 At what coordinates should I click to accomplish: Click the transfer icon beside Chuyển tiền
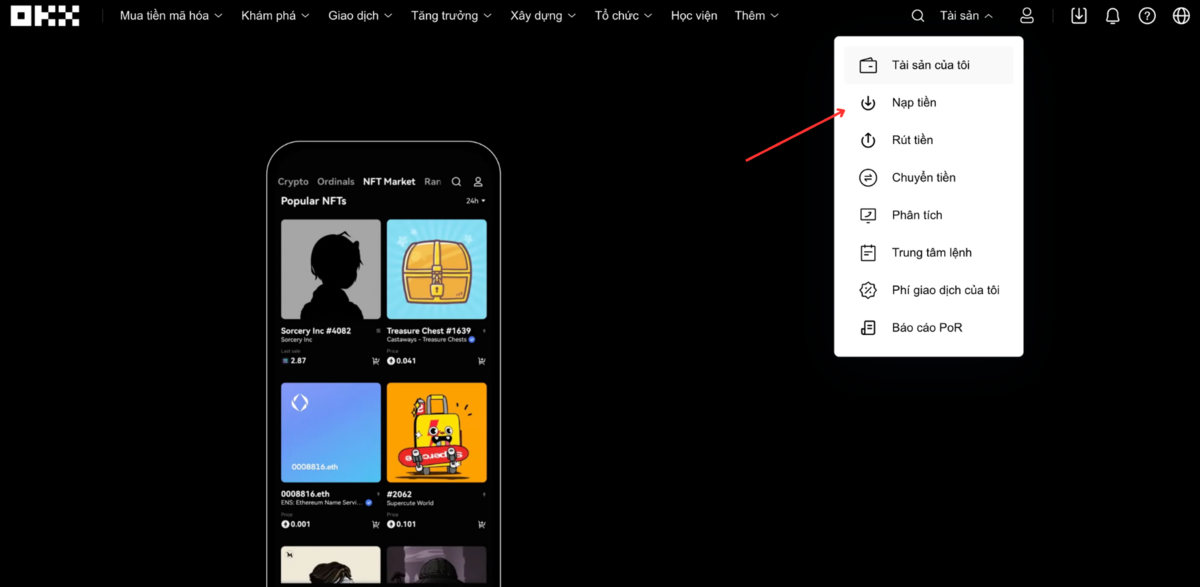868,178
